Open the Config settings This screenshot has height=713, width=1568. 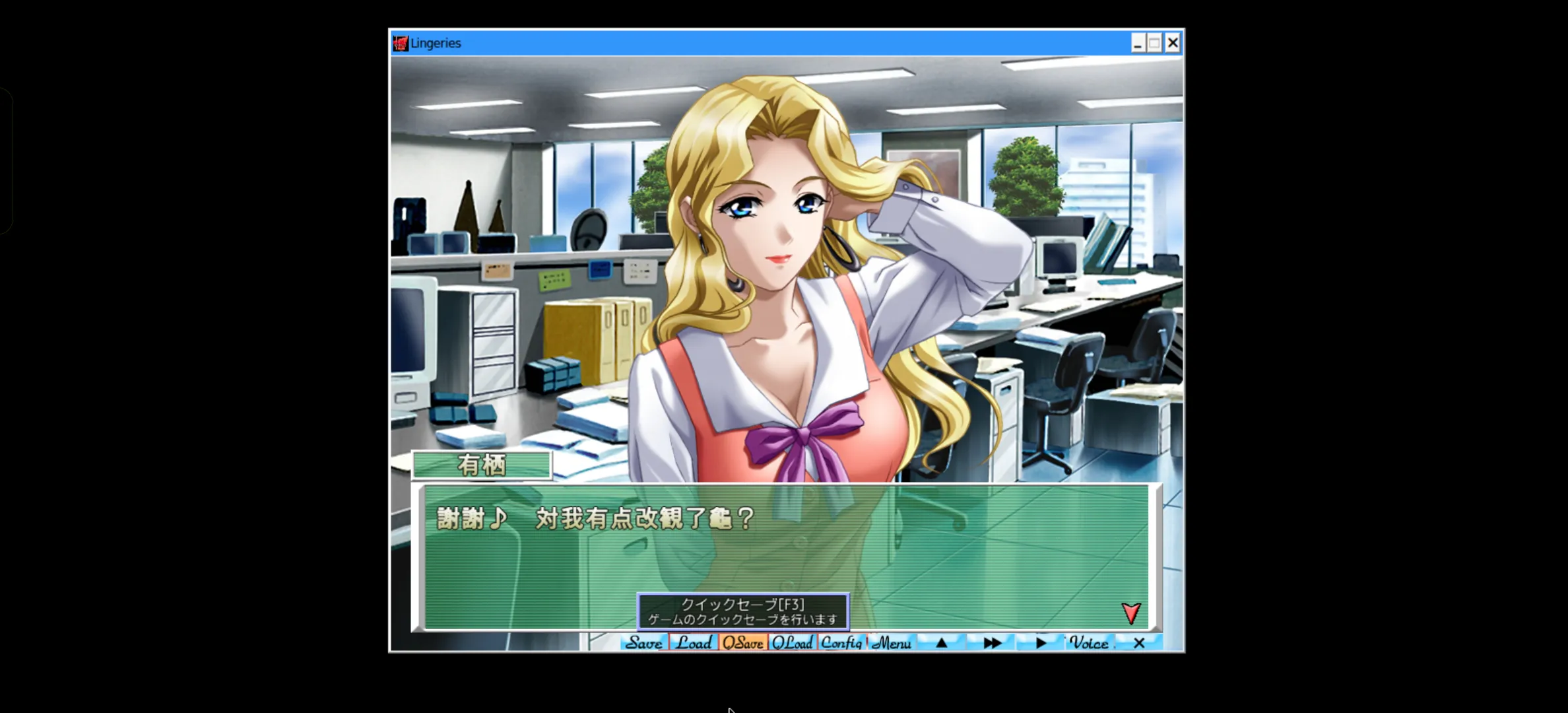(841, 643)
